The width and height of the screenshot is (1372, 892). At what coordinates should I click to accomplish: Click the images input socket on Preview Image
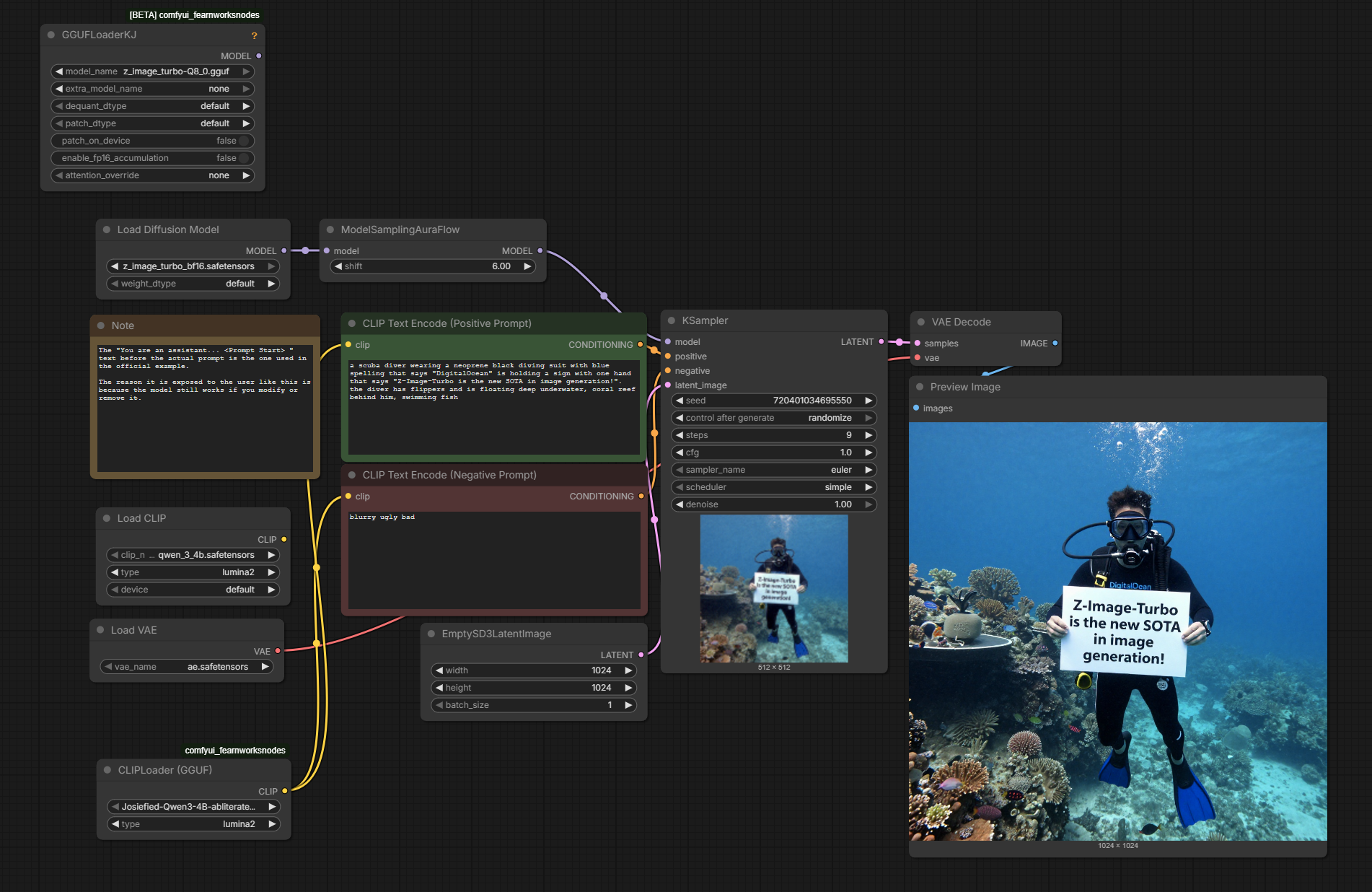tap(916, 408)
